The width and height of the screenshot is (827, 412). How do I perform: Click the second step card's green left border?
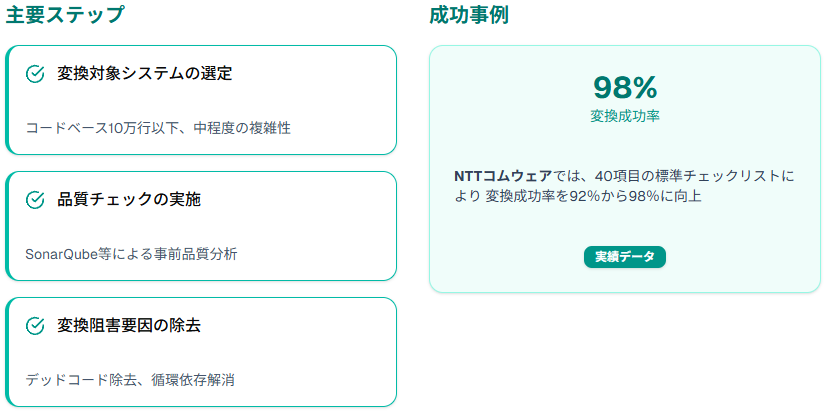[7, 226]
